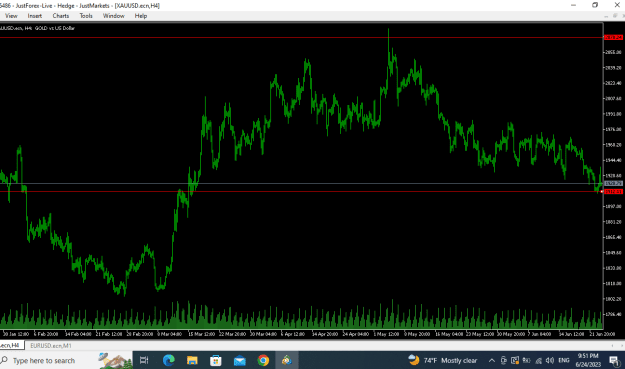Open the Tools menu
The width and height of the screenshot is (625, 369).
point(86,16)
